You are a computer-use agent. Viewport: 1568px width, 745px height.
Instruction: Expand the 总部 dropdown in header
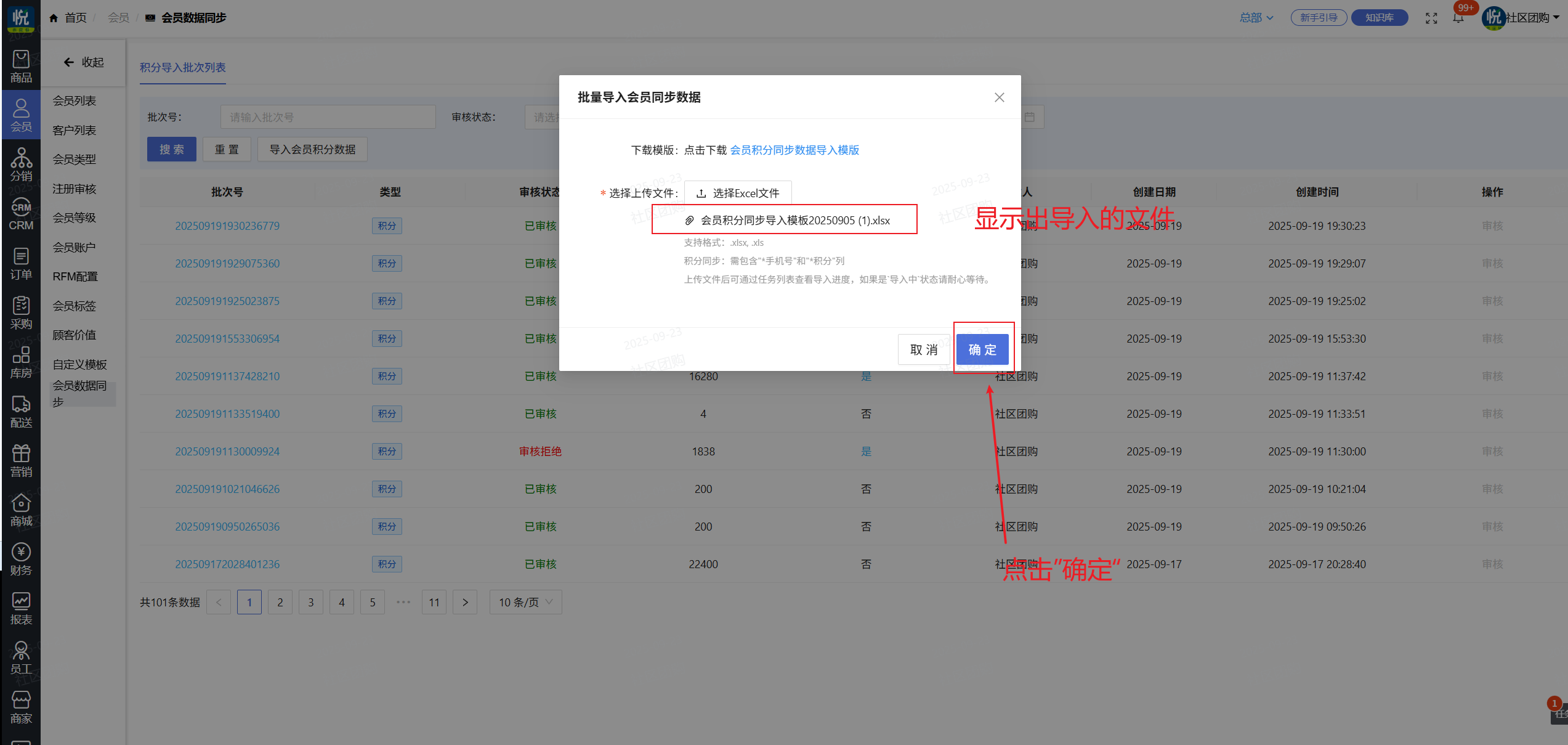(1256, 18)
